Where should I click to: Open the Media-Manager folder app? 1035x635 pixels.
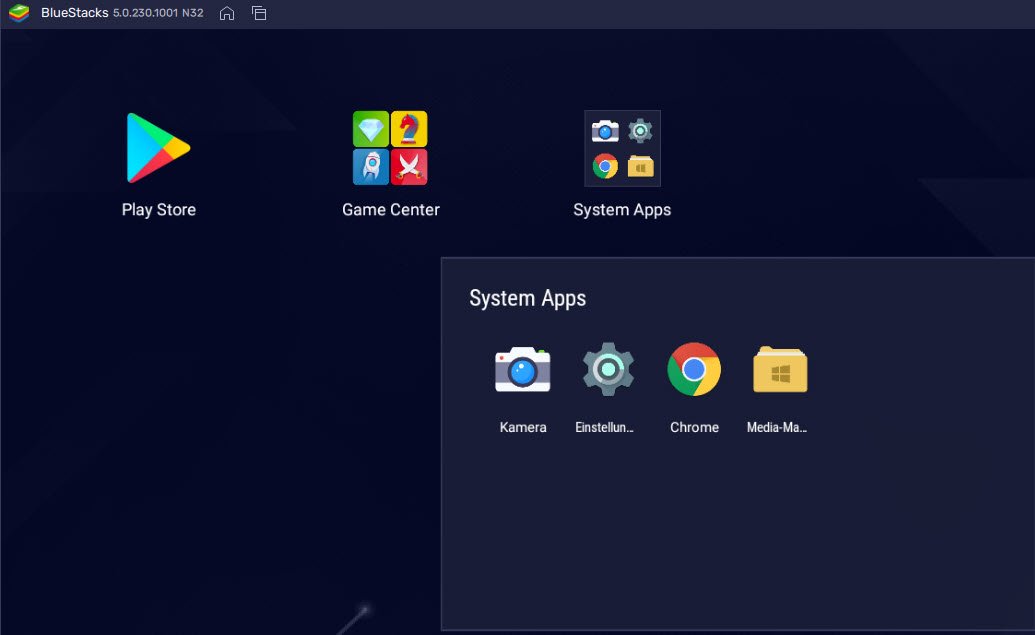coord(780,370)
